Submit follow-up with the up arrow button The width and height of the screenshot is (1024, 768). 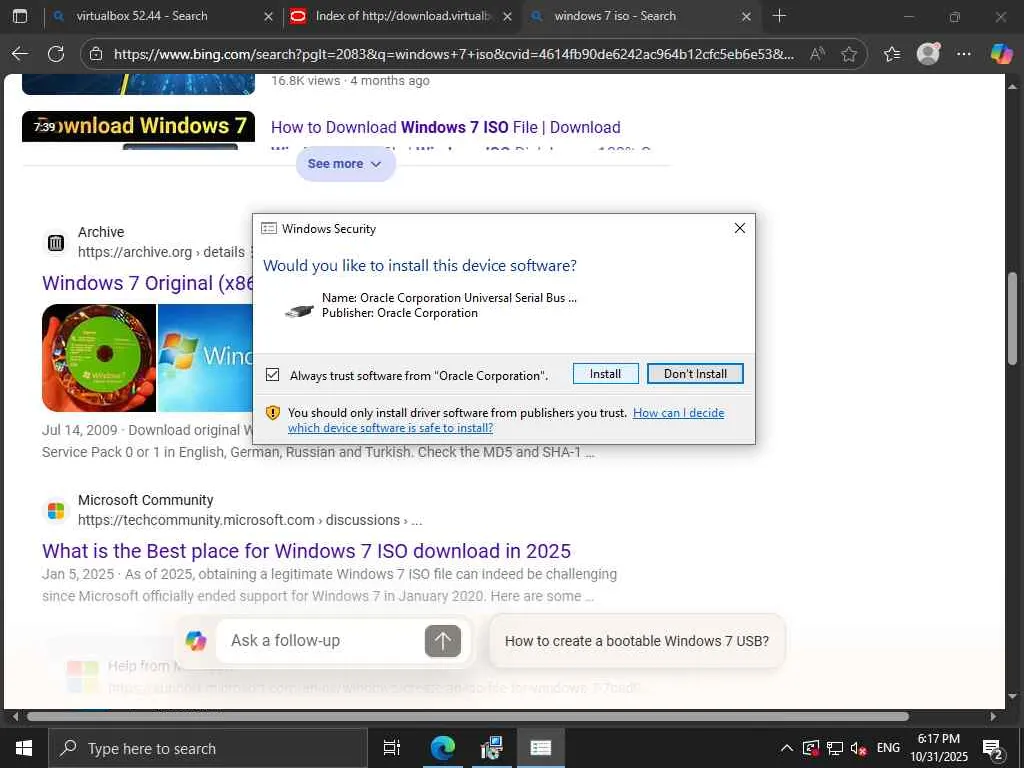443,641
